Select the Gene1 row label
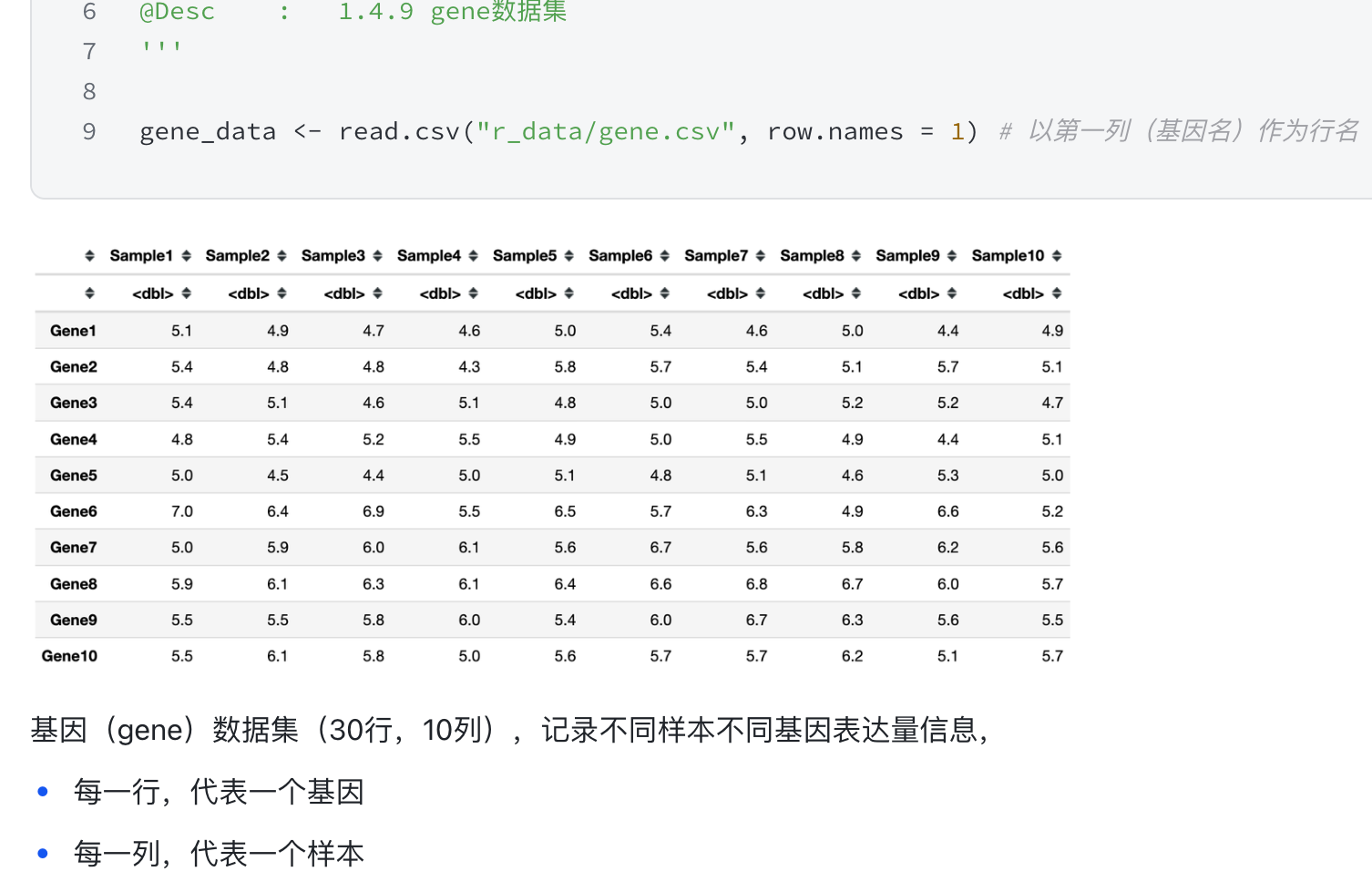Screen dimensions: 1372x882 tap(73, 331)
